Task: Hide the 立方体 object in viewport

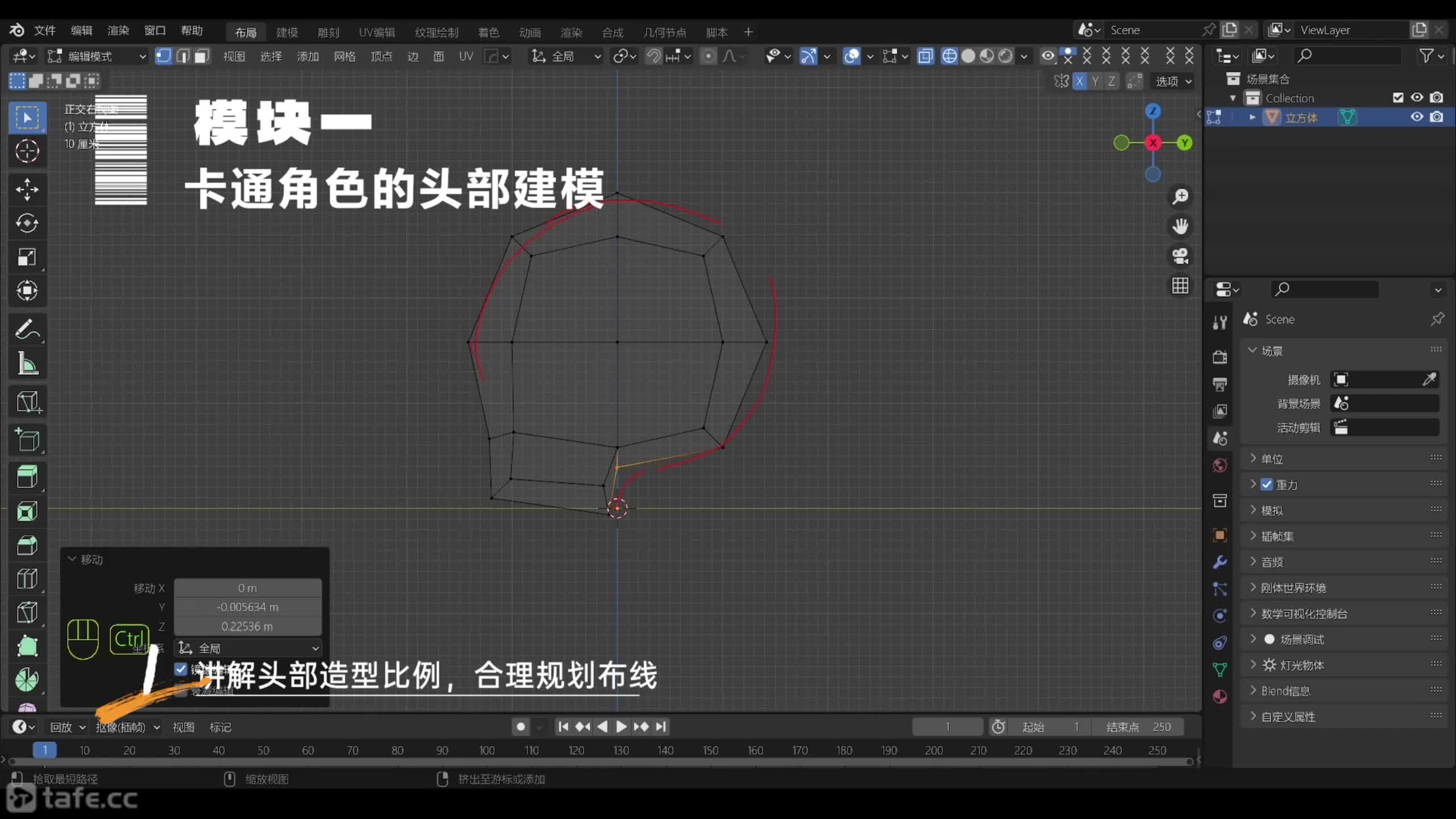Action: click(x=1417, y=117)
